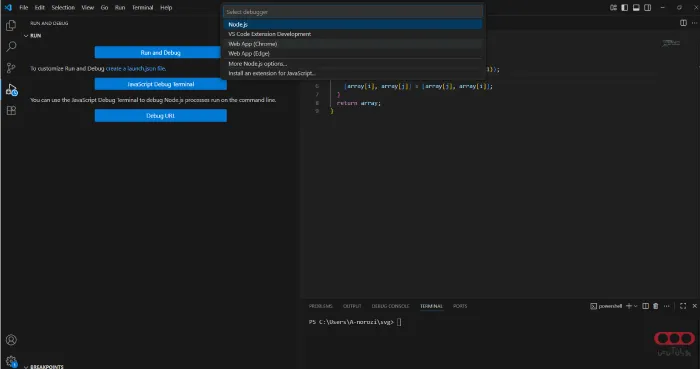Click the Run and Debug button
This screenshot has width=700, height=369.
(x=160, y=53)
